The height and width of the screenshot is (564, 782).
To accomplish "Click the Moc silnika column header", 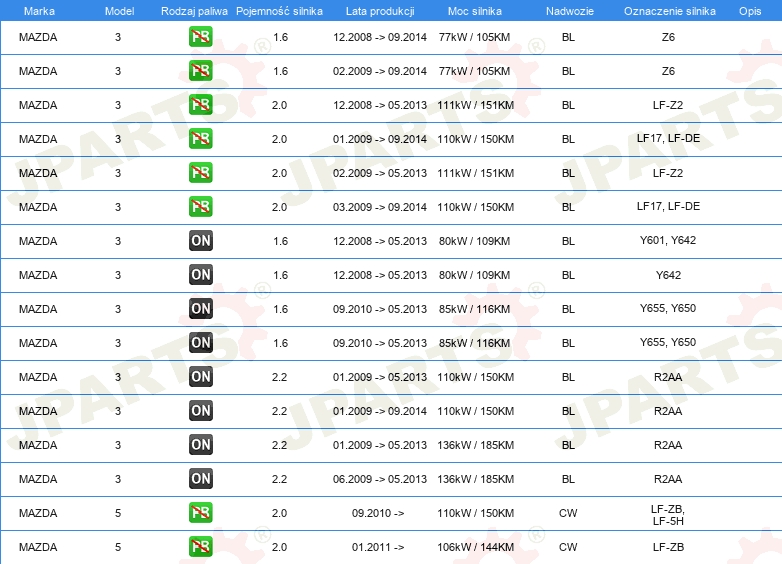I will pos(474,11).
